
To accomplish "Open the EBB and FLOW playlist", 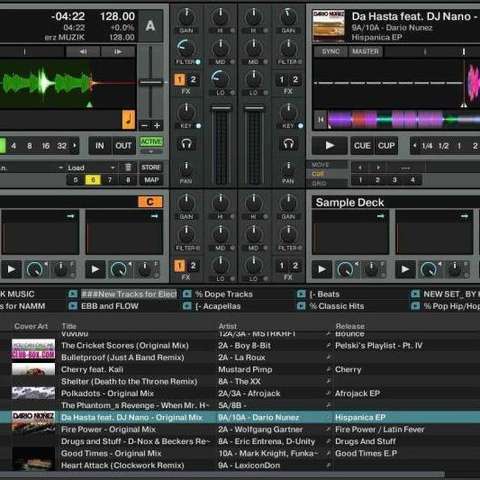I will click(x=110, y=306).
